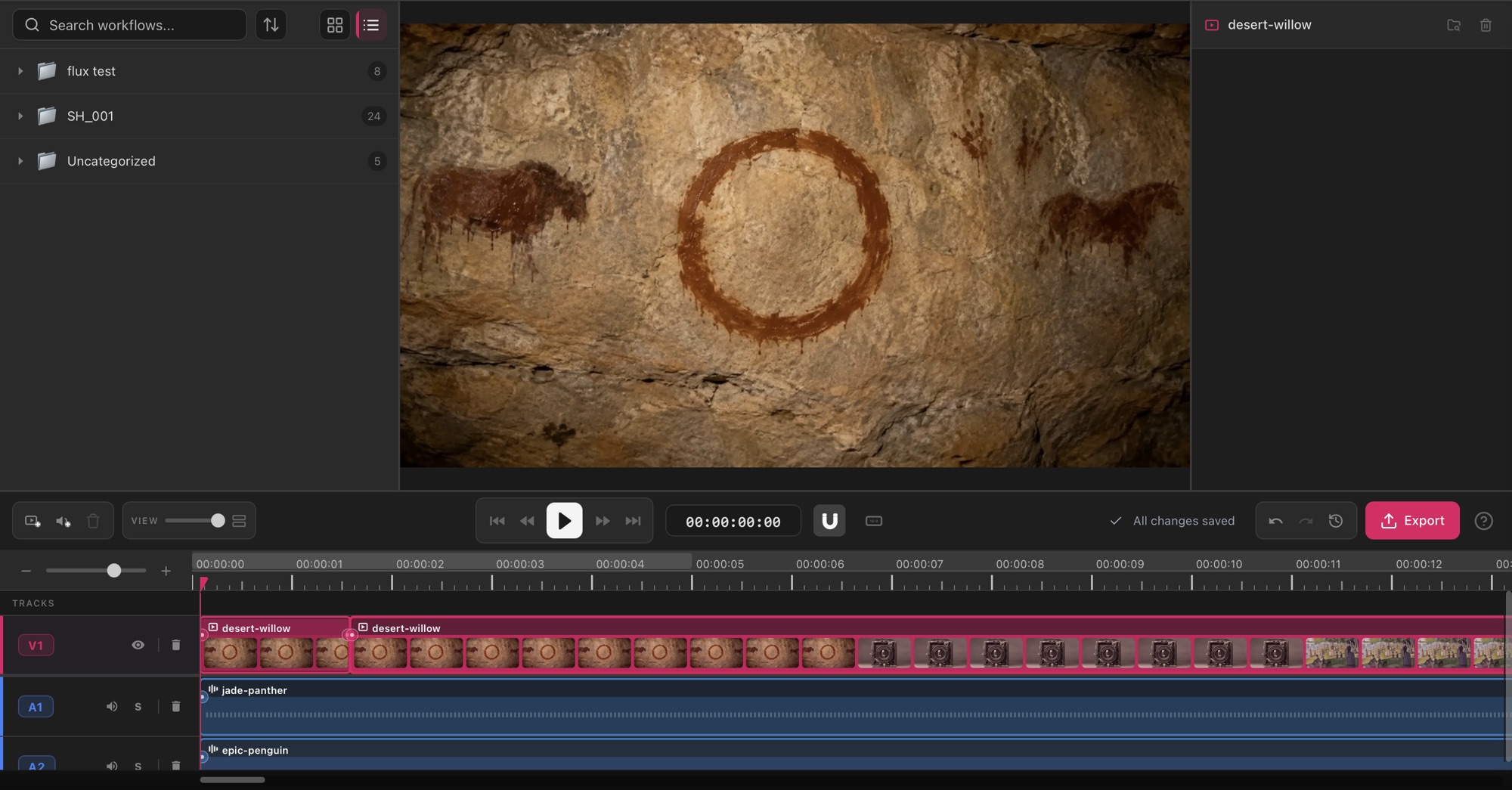
Task: Redo the last change
Action: (1306, 521)
